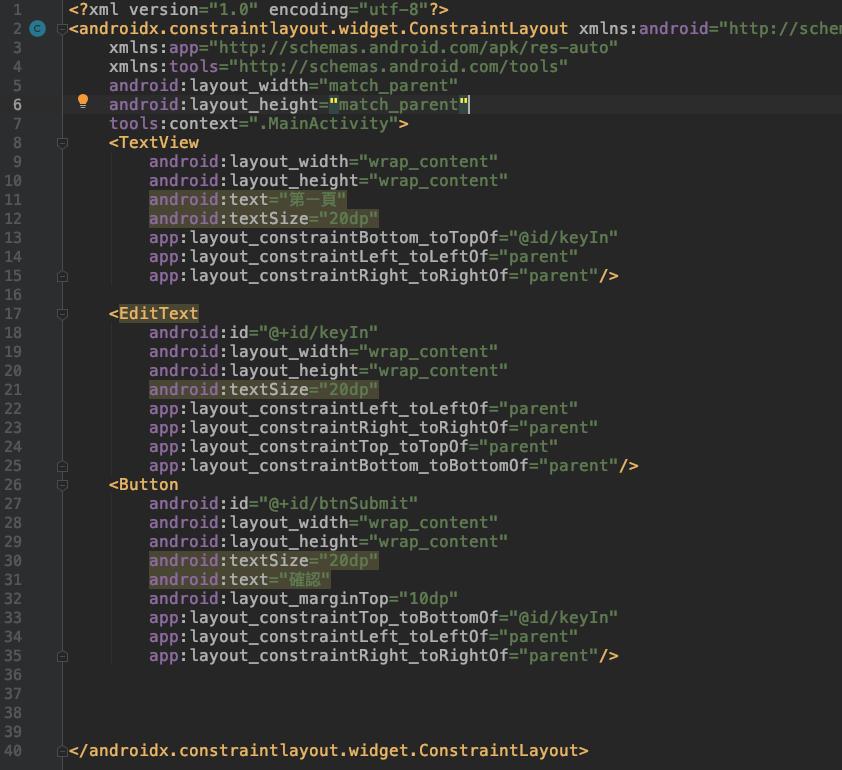Viewport: 842px width, 770px height.
Task: Click the fold end marker on line 25
Action: click(62, 466)
